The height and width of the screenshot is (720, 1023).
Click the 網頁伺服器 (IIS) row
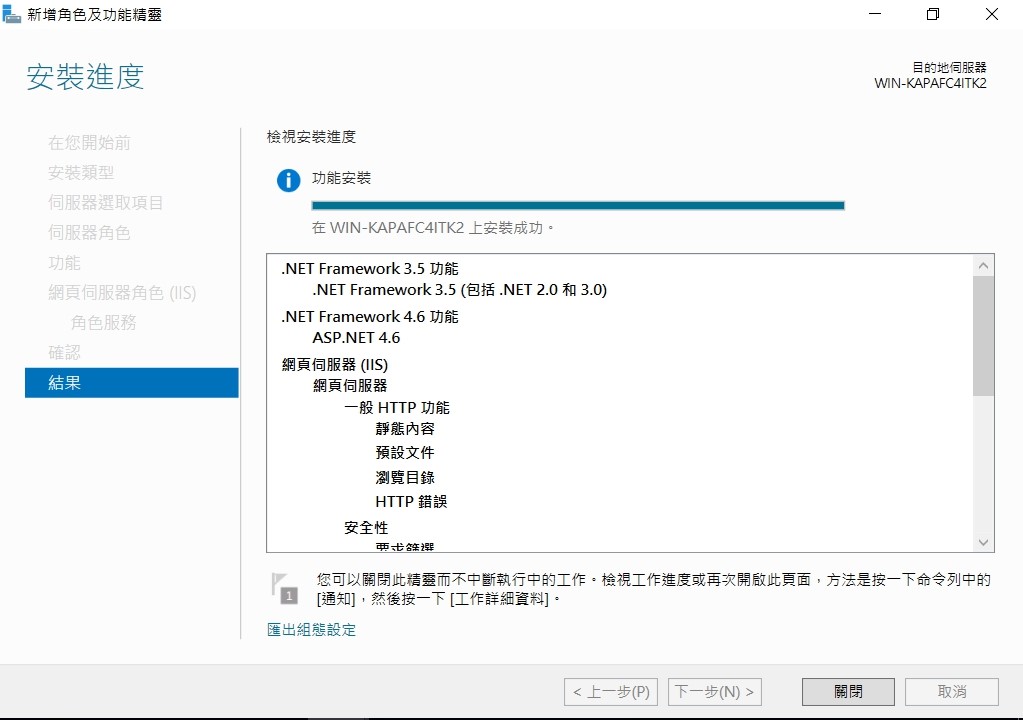pyautogui.click(x=335, y=365)
